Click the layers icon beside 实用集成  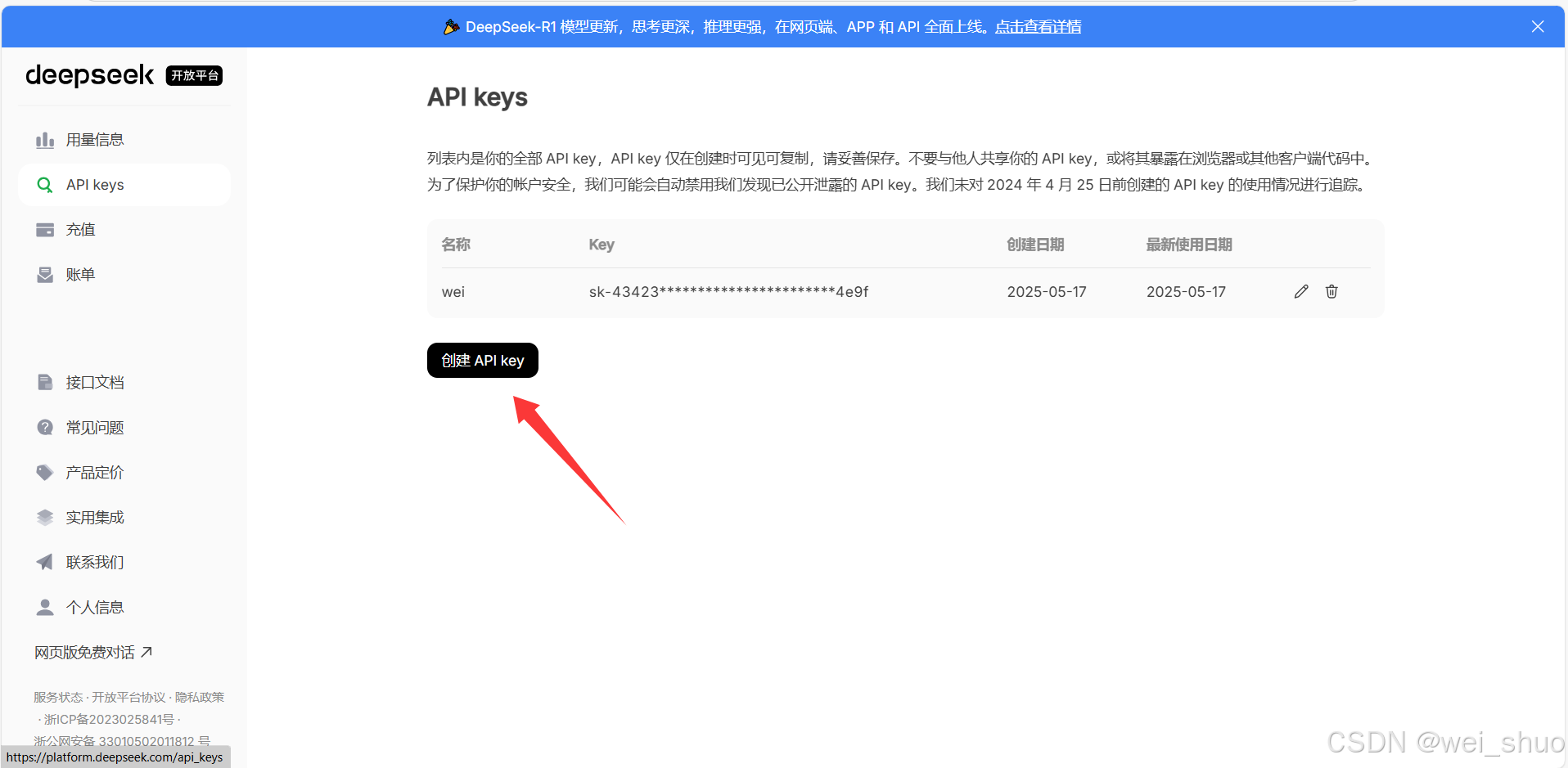tap(45, 517)
